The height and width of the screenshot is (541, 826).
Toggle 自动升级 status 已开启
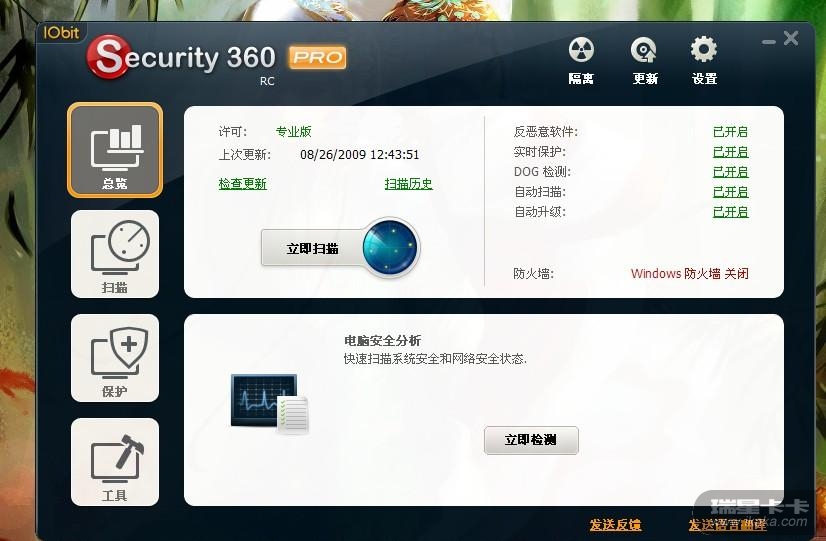730,212
